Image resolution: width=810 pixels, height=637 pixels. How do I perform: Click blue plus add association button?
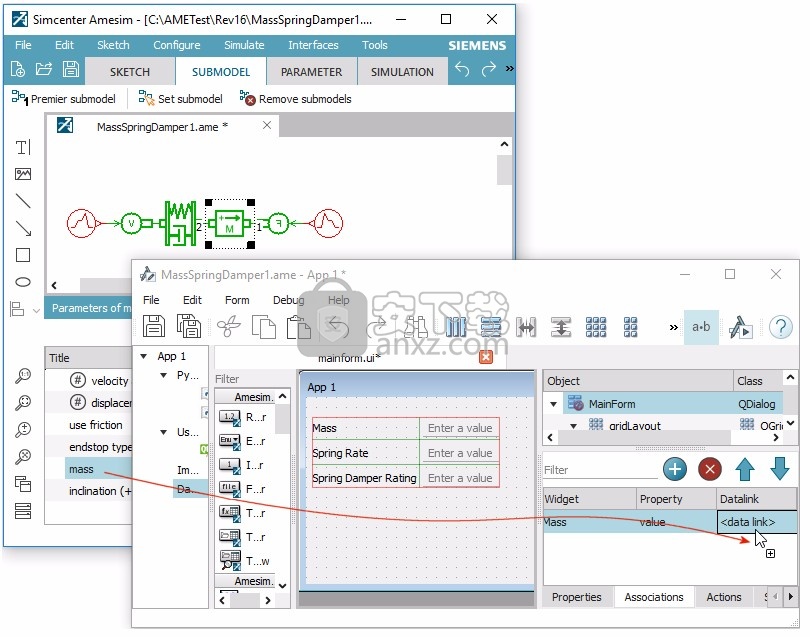675,469
